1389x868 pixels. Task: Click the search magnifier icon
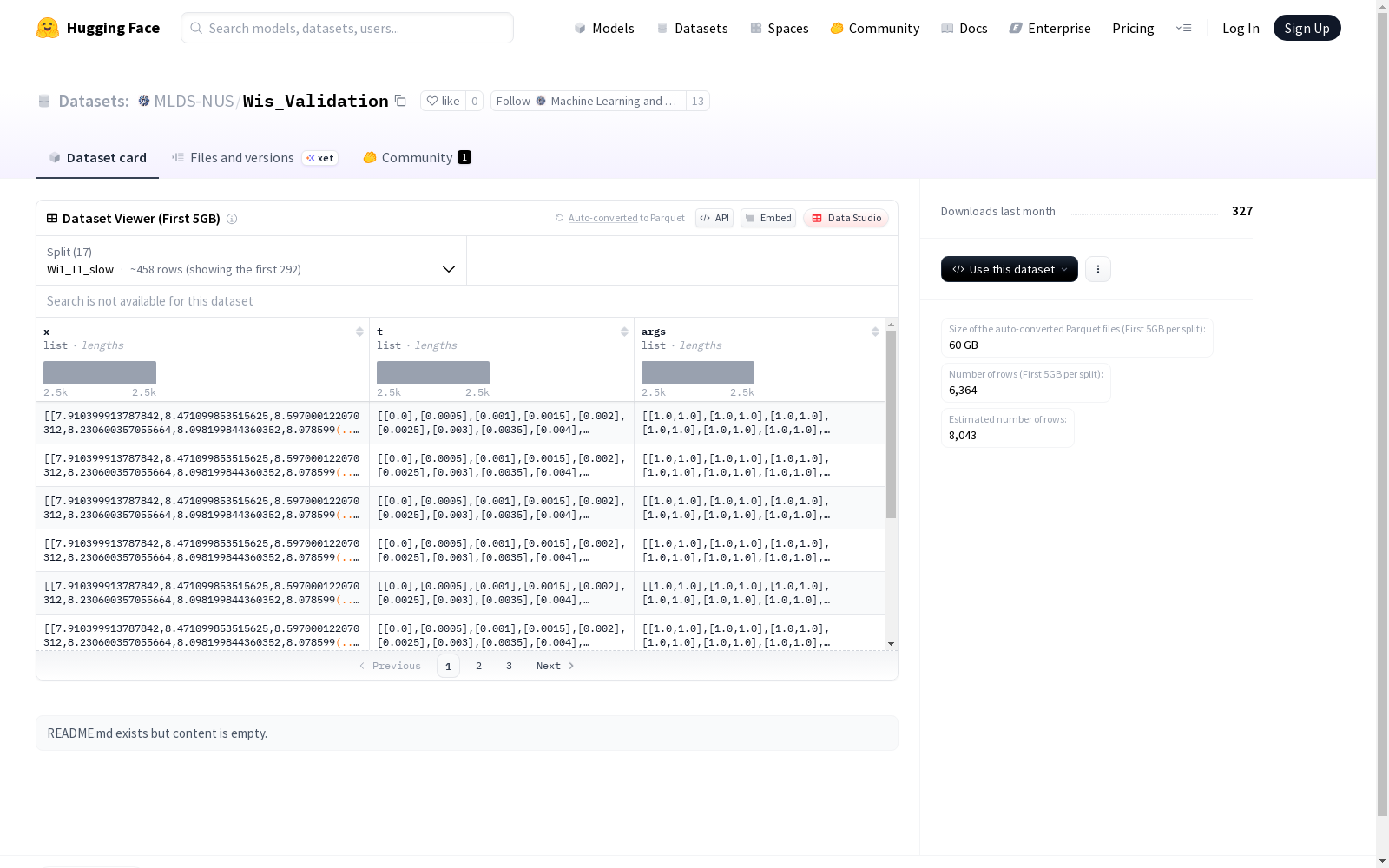[196, 28]
